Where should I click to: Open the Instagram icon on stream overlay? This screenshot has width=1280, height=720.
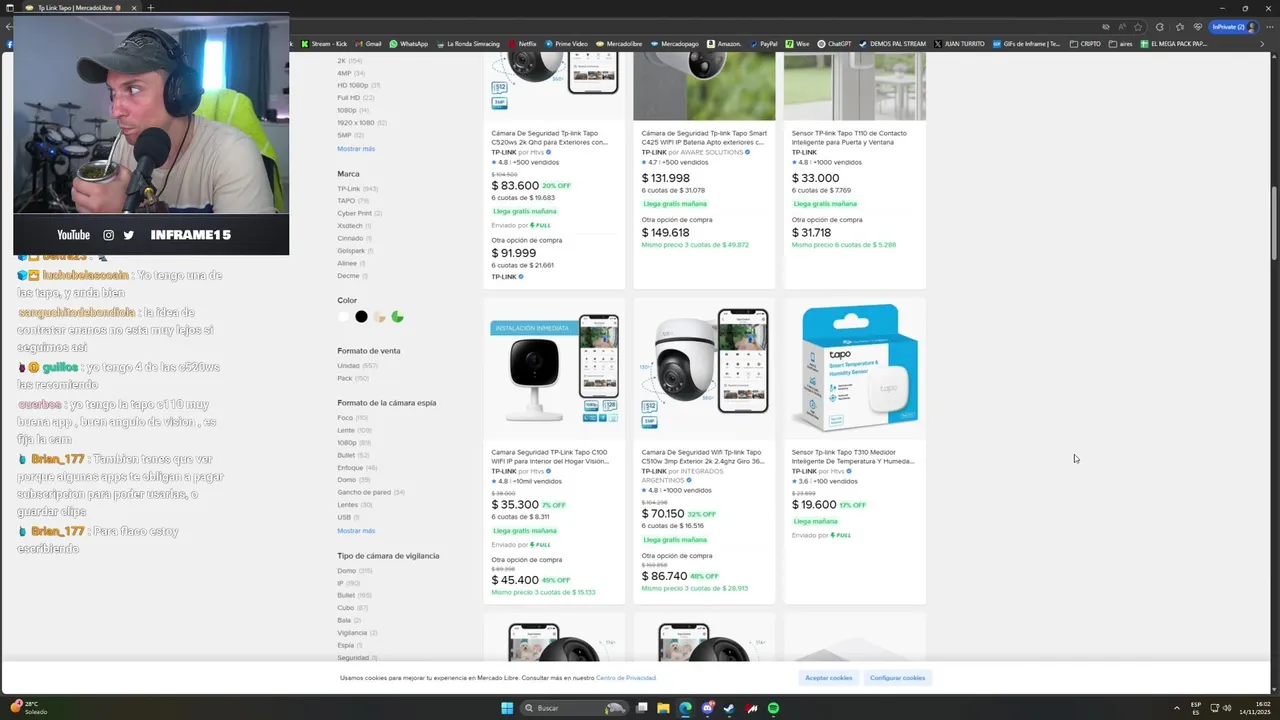108,235
